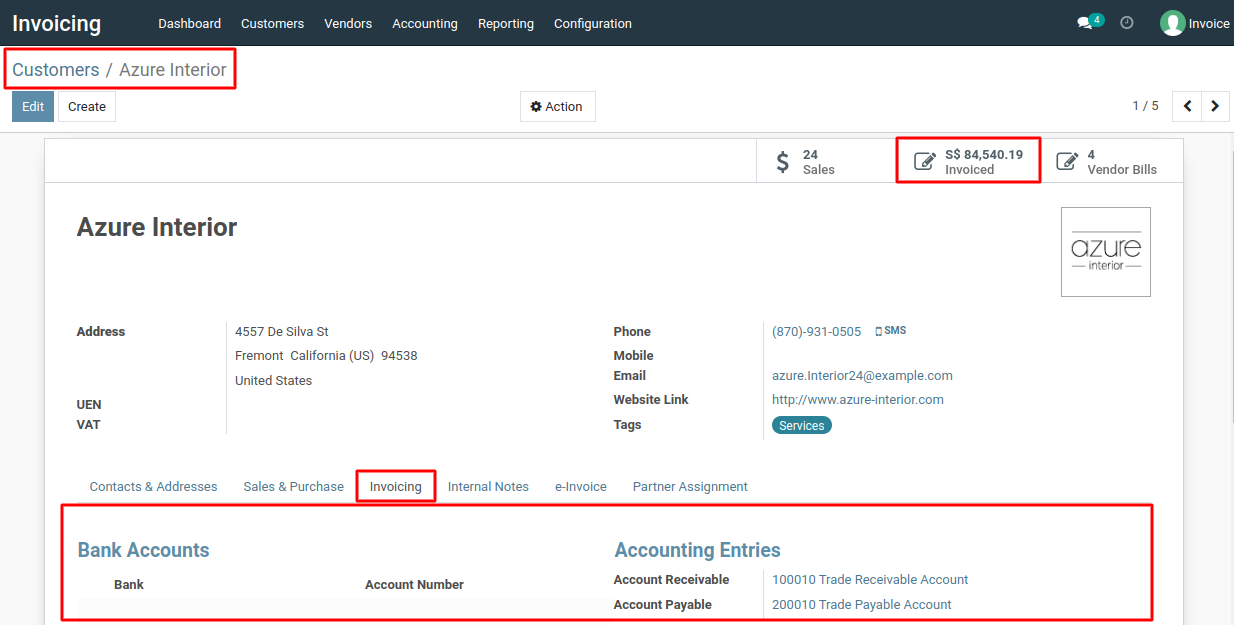
Task: Click the address line 4557 De Silva St
Action: (282, 331)
